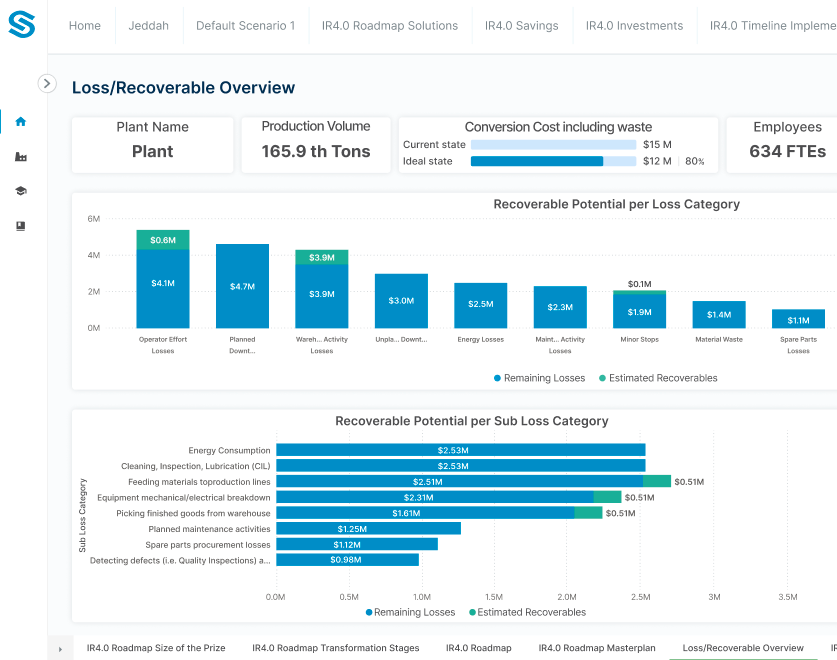
Task: Select the Energy Consumption bar in chart
Action: coord(460,450)
